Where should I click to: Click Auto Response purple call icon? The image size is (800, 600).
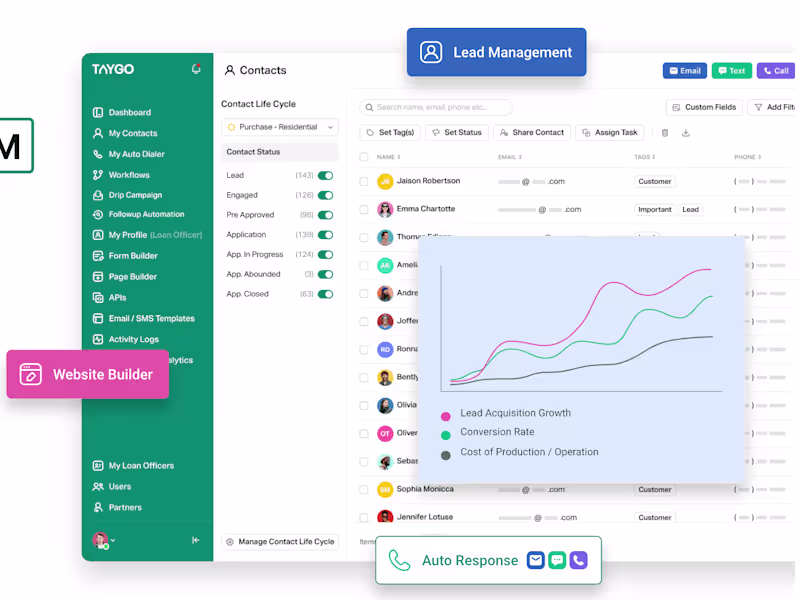pos(579,560)
